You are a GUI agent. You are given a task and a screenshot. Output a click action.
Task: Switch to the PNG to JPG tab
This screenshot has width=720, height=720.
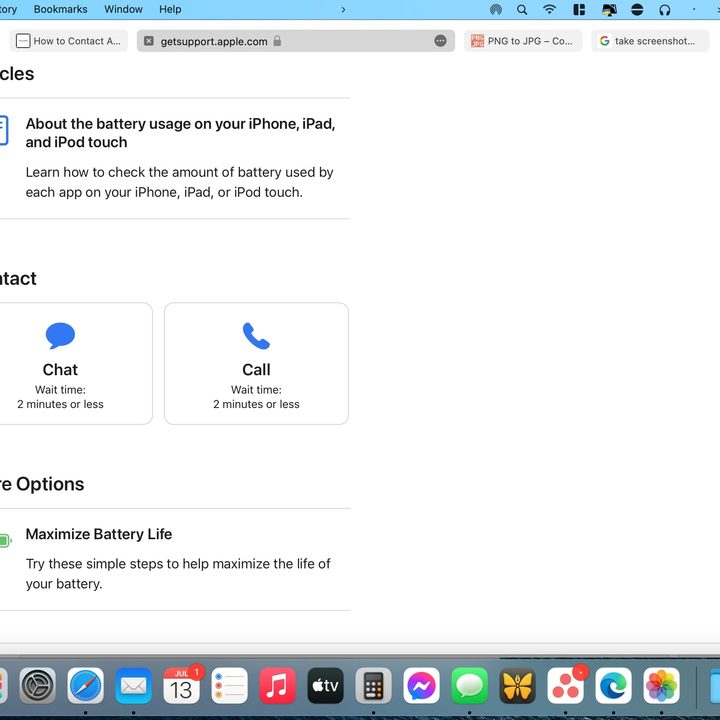(x=523, y=41)
